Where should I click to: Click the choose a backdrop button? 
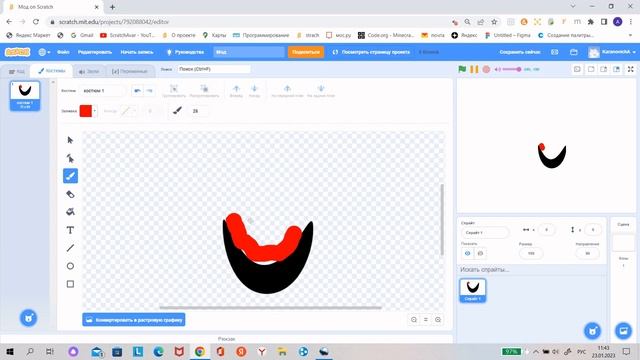(623, 331)
